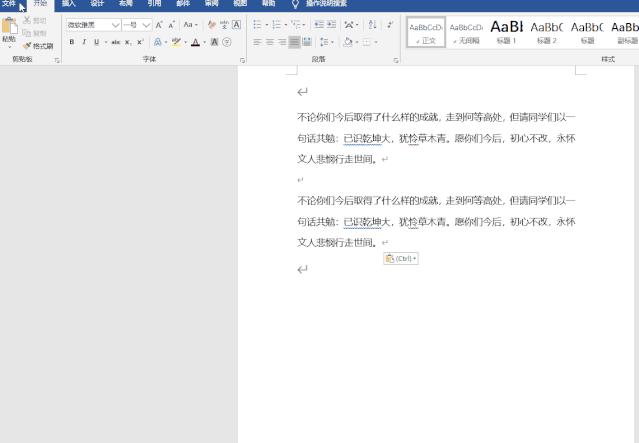Screen dimensions: 639x443
Task: Switch to the References (引用) tab
Action: coord(154,4)
